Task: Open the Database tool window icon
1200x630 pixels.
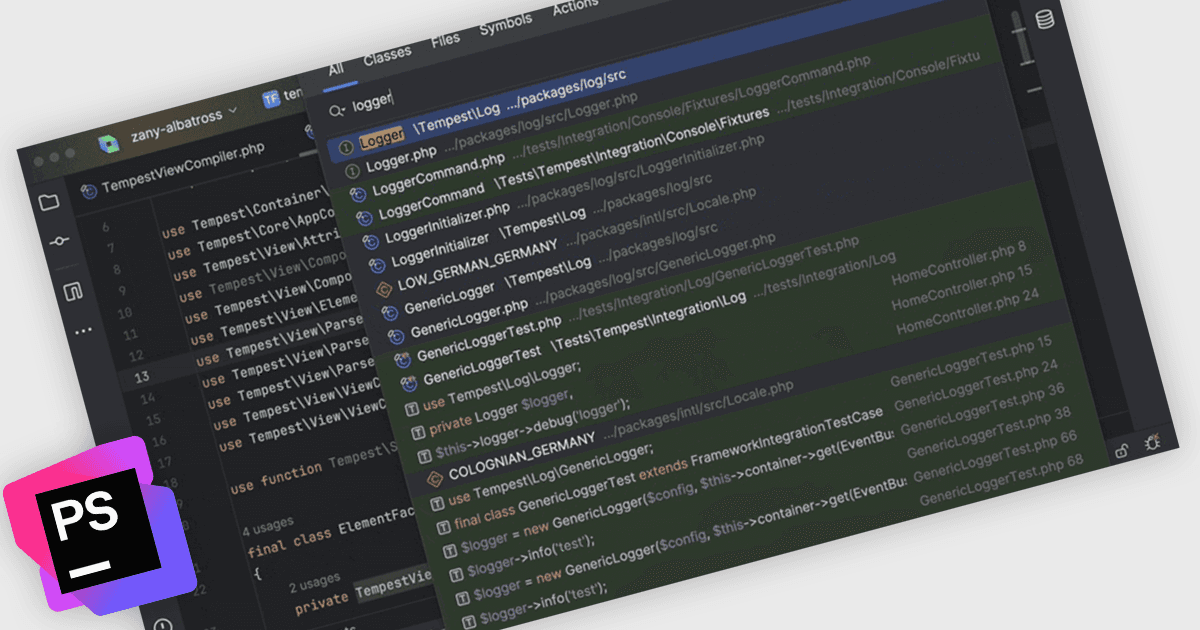Action: click(1045, 19)
